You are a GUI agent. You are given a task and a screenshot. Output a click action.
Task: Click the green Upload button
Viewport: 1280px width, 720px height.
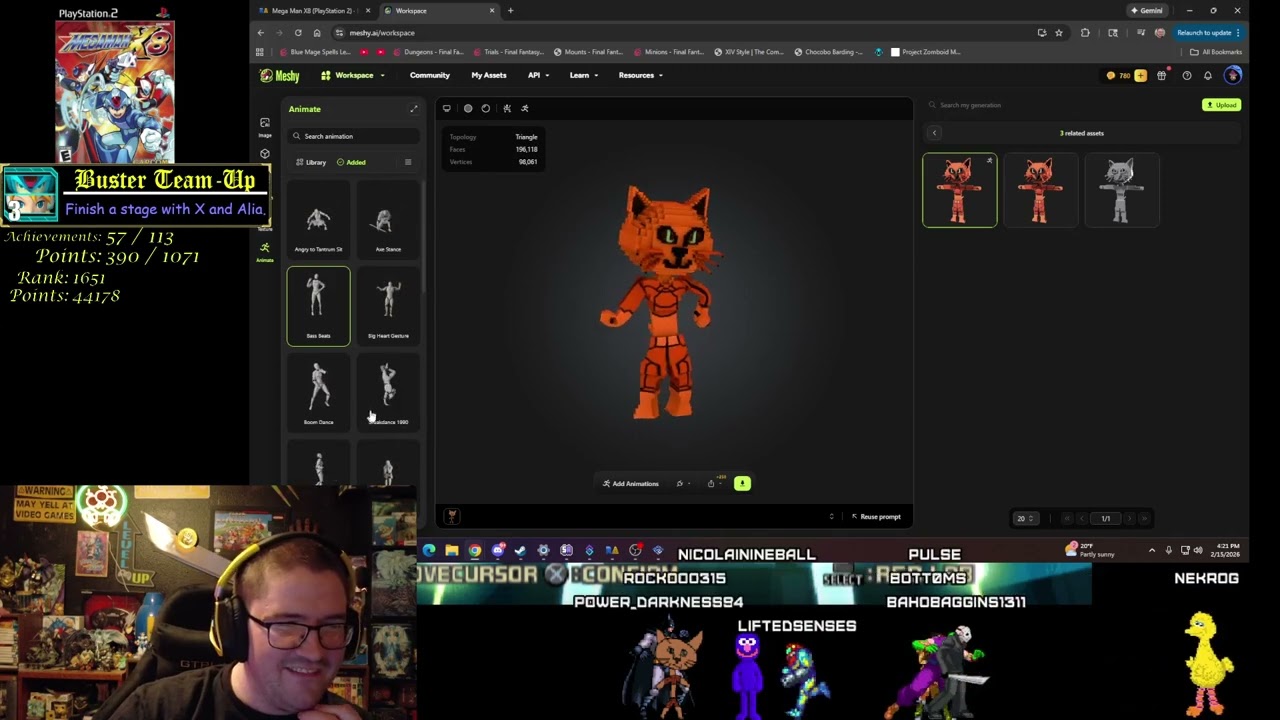pyautogui.click(x=1221, y=105)
